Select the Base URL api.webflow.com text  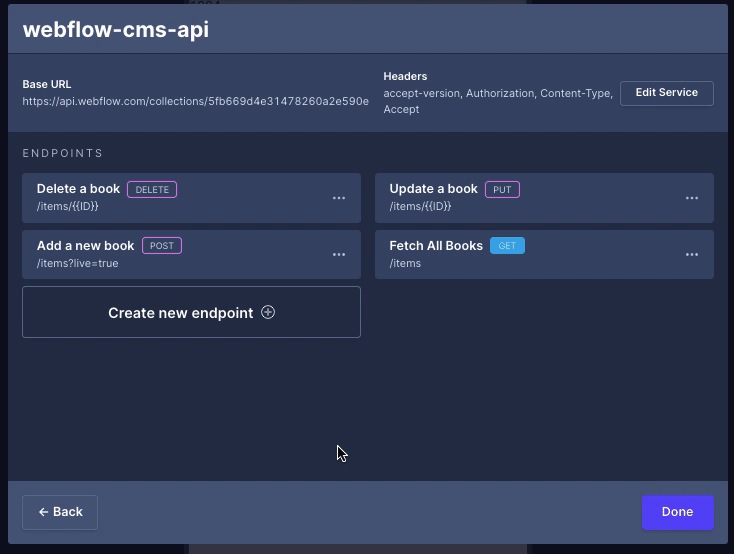click(x=196, y=101)
